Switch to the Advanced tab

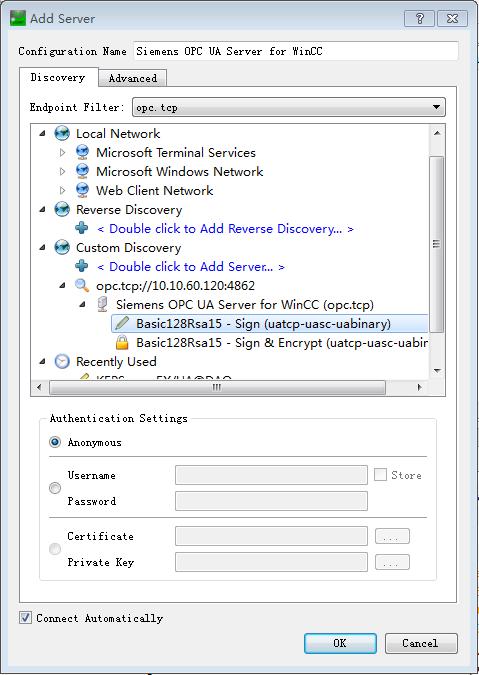pyautogui.click(x=133, y=78)
